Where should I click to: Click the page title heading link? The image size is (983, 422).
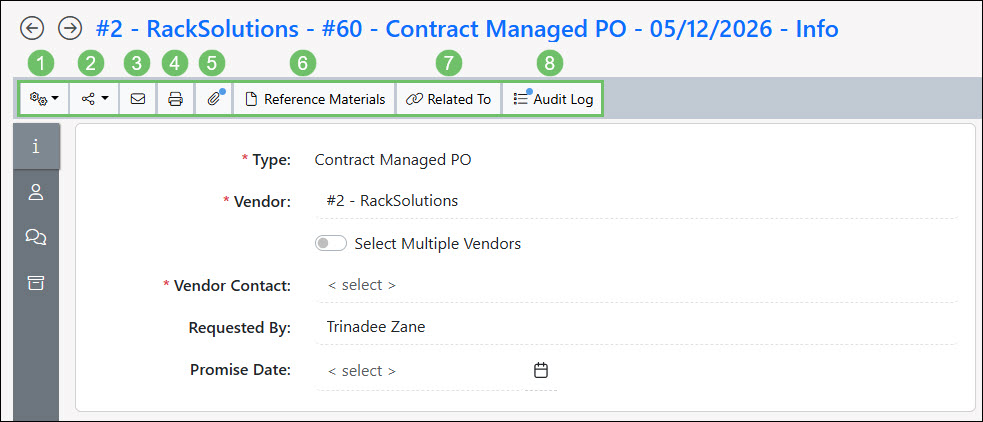[x=467, y=28]
